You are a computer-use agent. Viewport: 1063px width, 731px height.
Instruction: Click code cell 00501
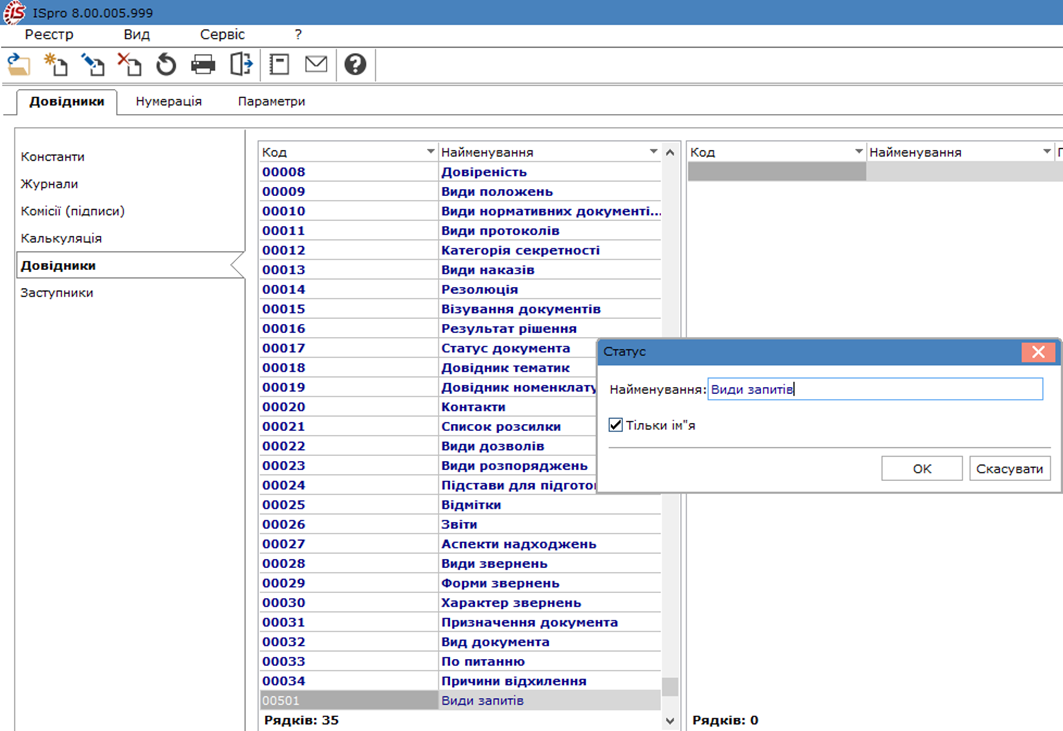tap(349, 700)
